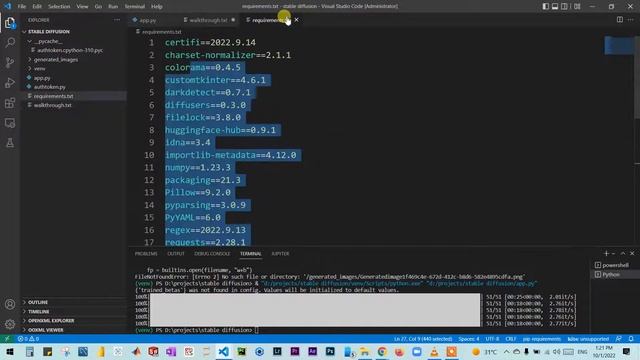Open the Search view in activity bar
The width and height of the screenshot is (640, 360).
click(x=10, y=42)
